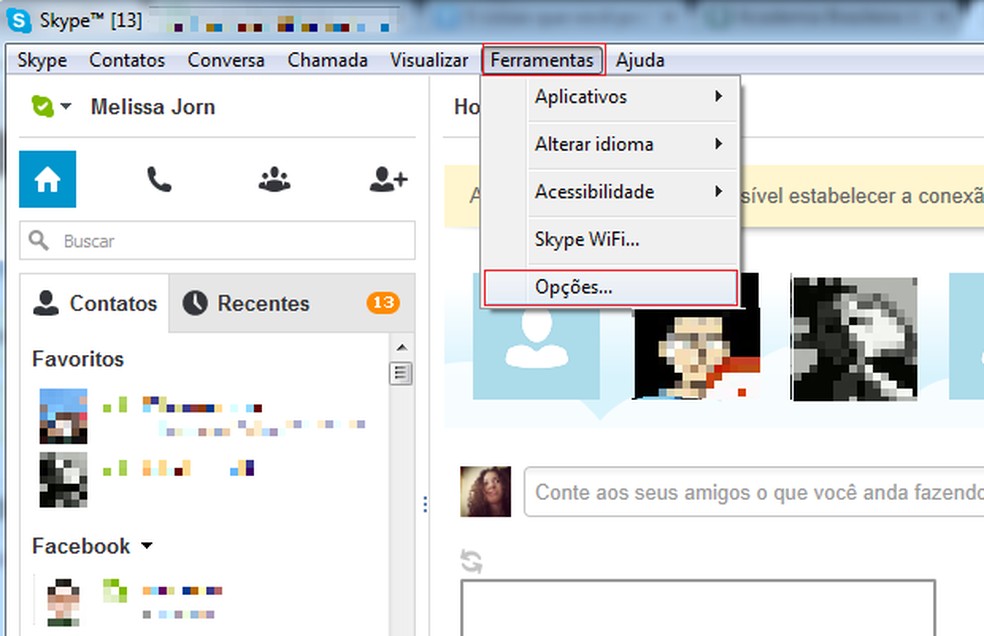984x636 pixels.
Task: Click the search magnifier icon
Action: tap(38, 240)
